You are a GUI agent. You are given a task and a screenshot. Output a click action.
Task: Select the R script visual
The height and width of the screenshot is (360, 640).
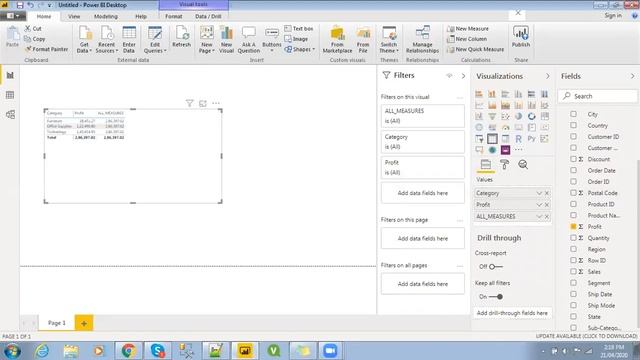(518, 139)
